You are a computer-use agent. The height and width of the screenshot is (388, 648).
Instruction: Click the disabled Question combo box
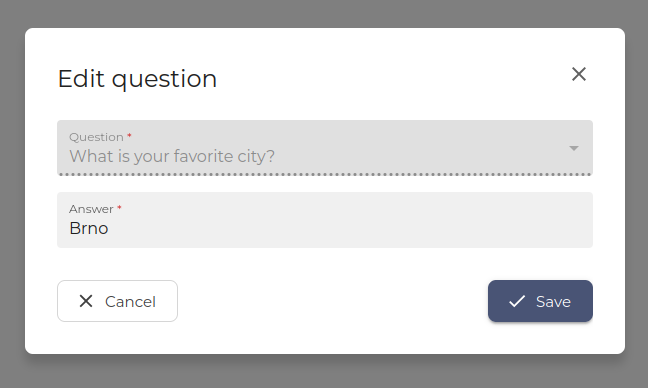coord(325,148)
